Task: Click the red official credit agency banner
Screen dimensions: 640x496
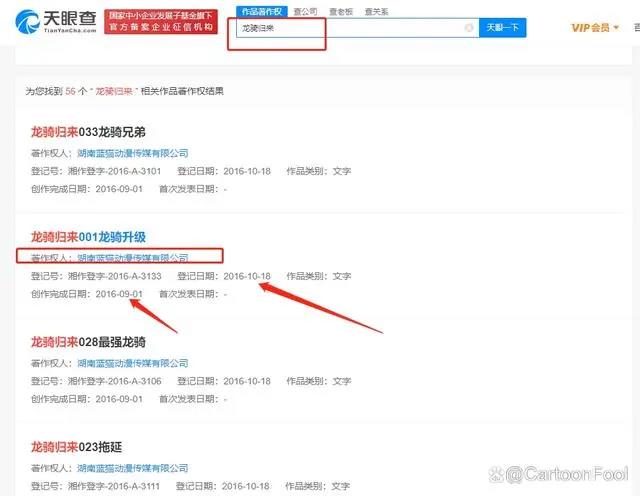Action: pos(161,22)
